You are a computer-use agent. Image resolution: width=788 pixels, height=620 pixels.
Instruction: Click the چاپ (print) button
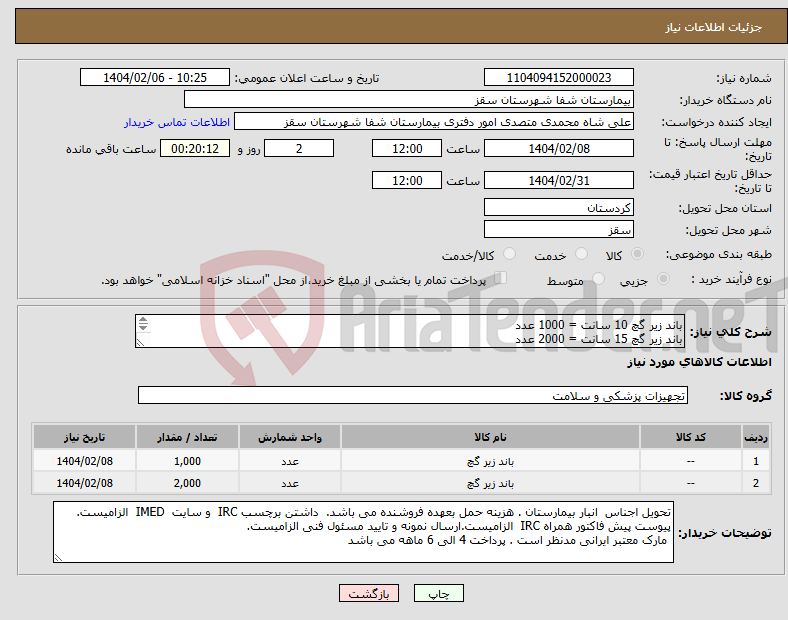(438, 593)
